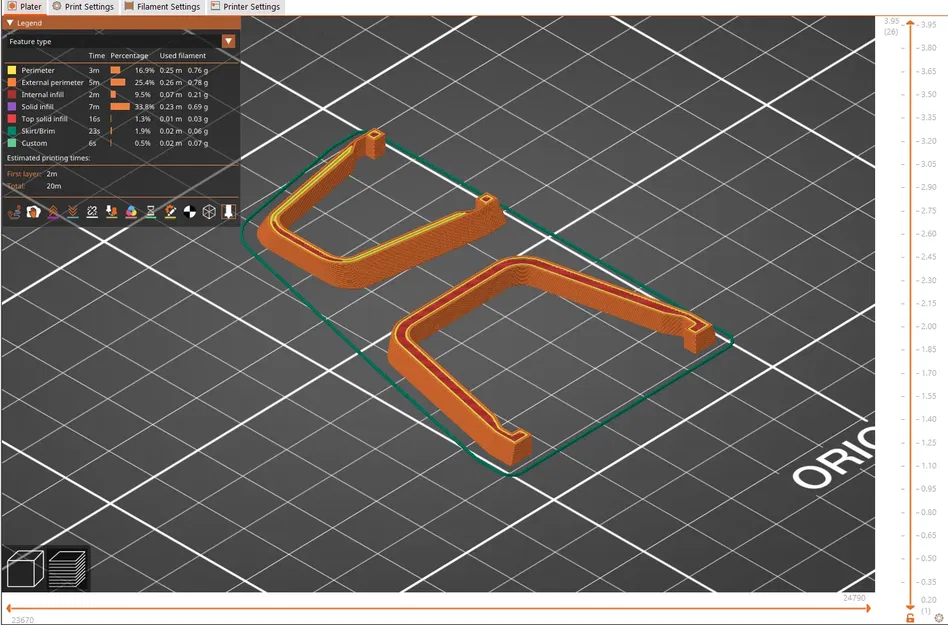
Task: Click Estimated printing times label
Action: coord(48,158)
